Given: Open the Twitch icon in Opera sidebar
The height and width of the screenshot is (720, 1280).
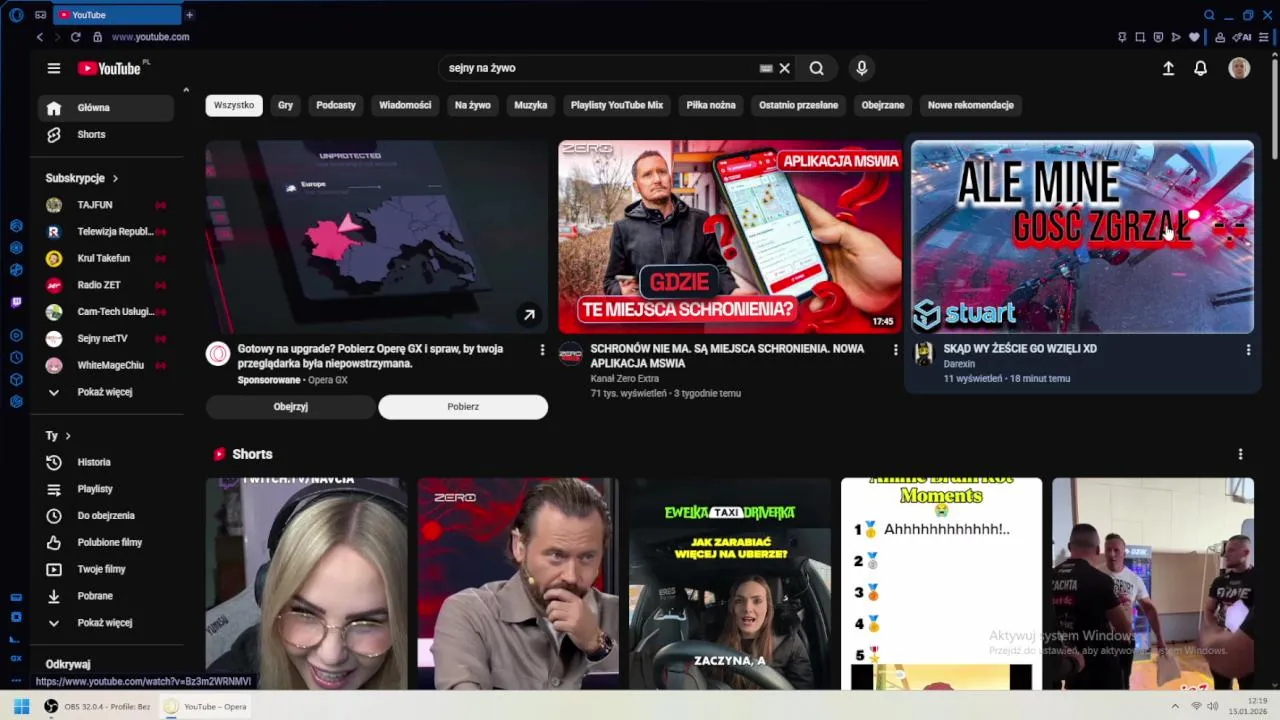Looking at the screenshot, I should click(16, 302).
